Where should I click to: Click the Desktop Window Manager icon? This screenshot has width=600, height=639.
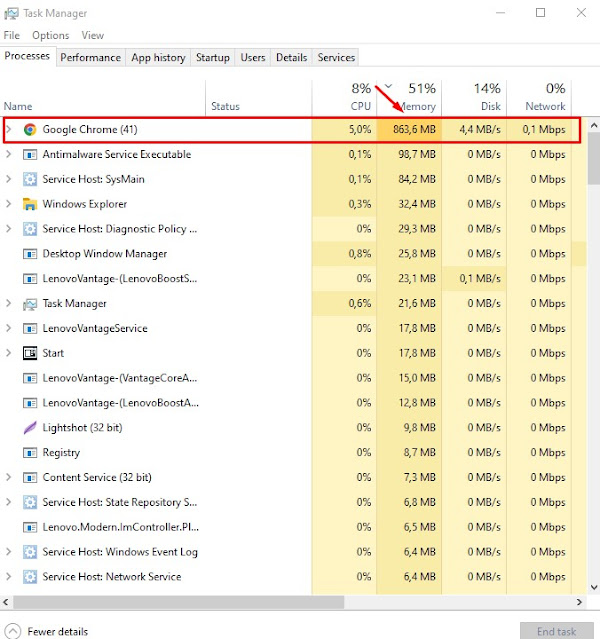pos(30,254)
